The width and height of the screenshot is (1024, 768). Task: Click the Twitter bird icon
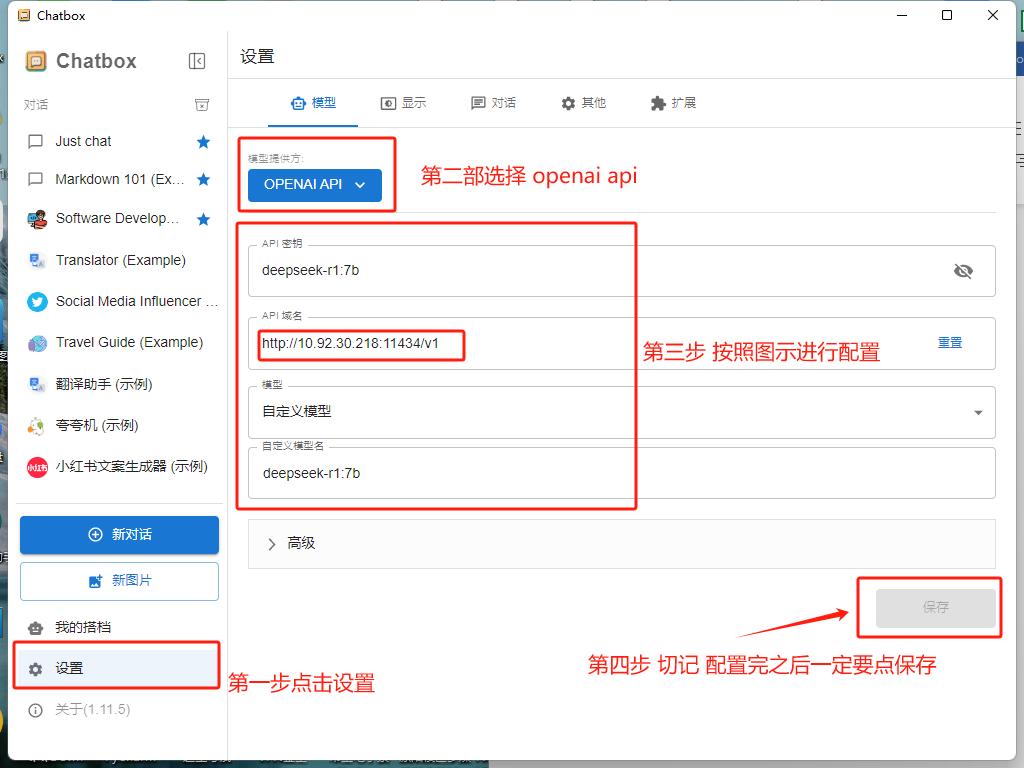click(37, 302)
